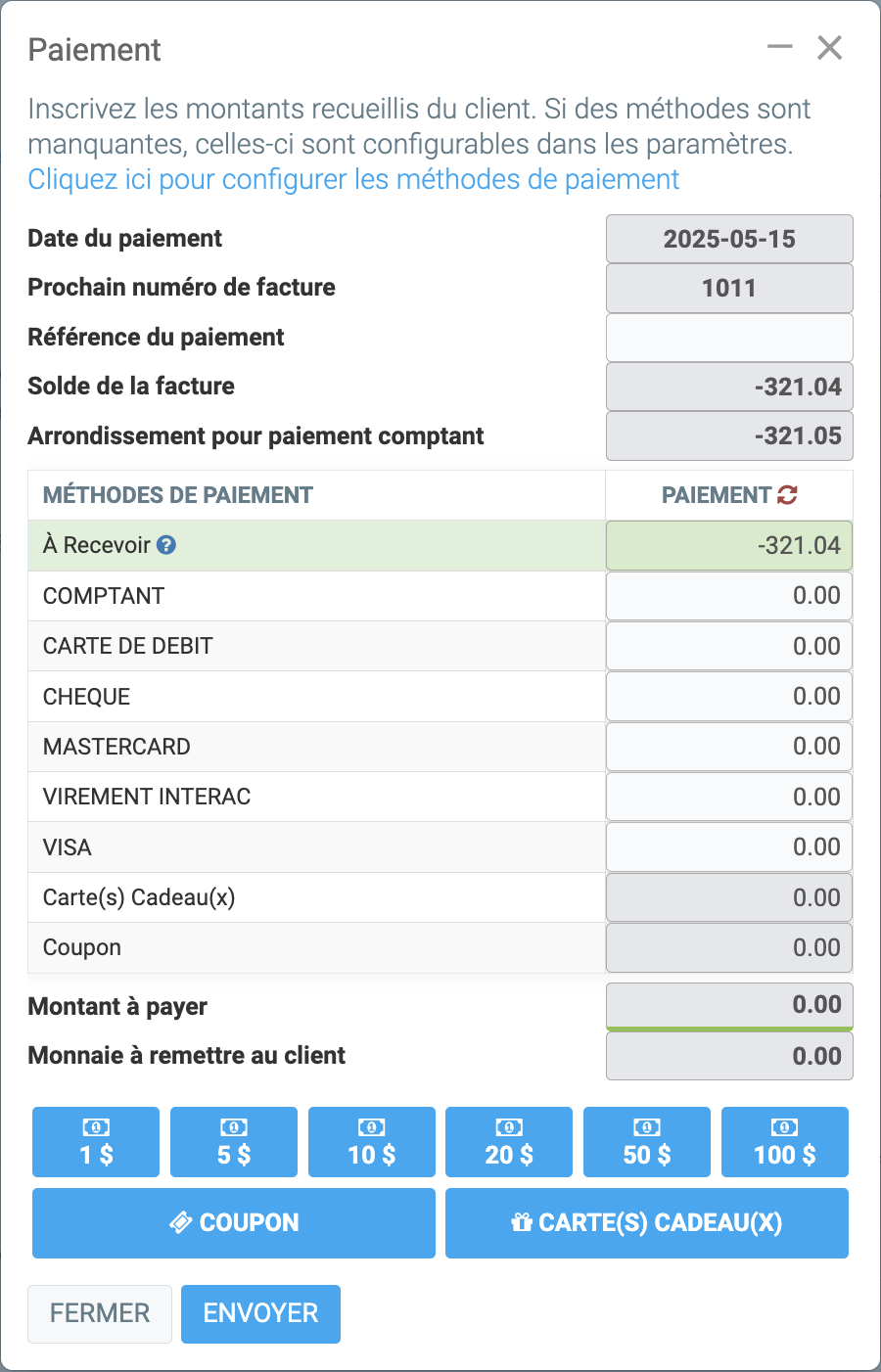Add 1 $ cash bill
Image resolution: width=881 pixels, height=1372 pixels.
96,1142
